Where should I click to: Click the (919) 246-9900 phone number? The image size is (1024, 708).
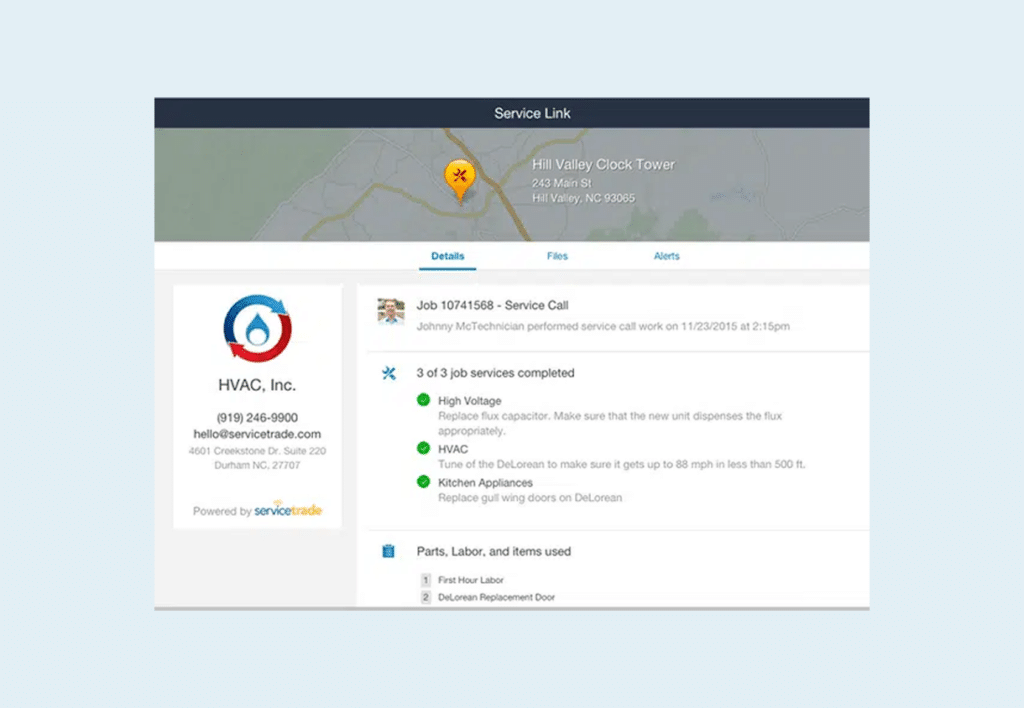tap(257, 417)
